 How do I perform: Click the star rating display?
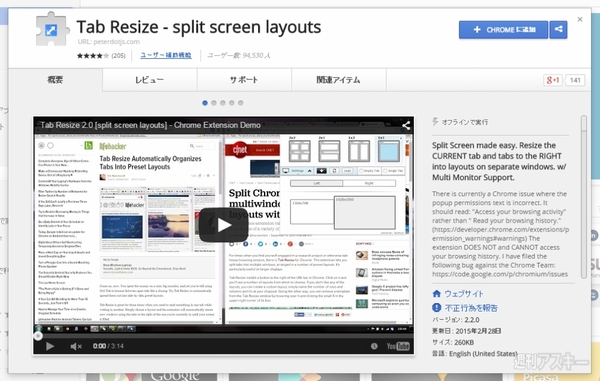pyautogui.click(x=93, y=55)
